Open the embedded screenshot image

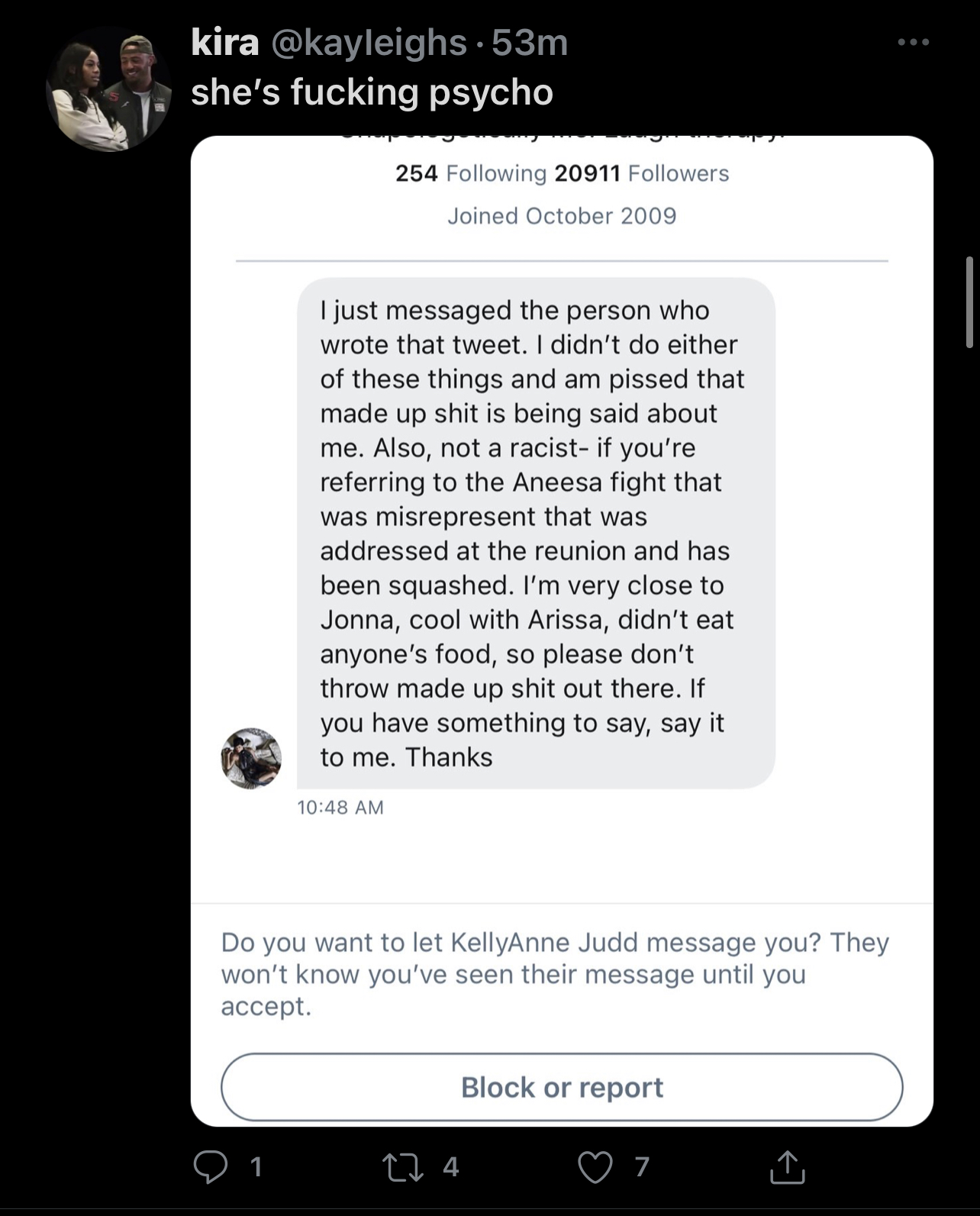pos(562,631)
